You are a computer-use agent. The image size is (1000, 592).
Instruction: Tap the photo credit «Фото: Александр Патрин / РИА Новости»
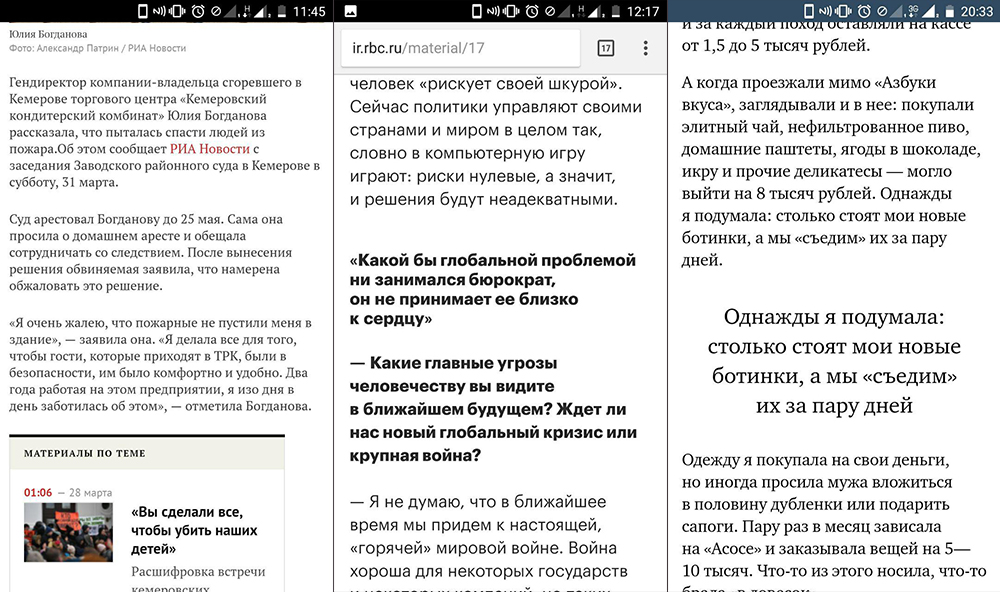tap(98, 48)
